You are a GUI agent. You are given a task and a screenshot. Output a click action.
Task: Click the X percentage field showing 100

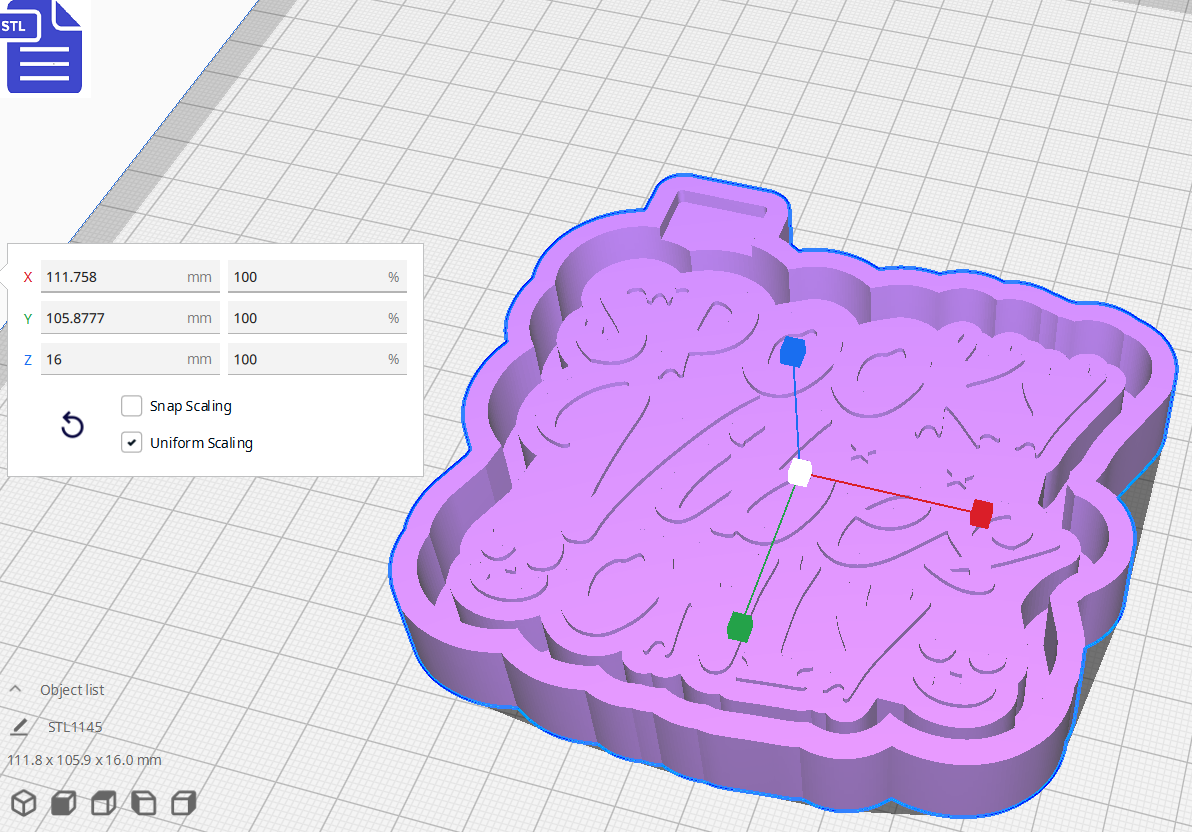317,276
